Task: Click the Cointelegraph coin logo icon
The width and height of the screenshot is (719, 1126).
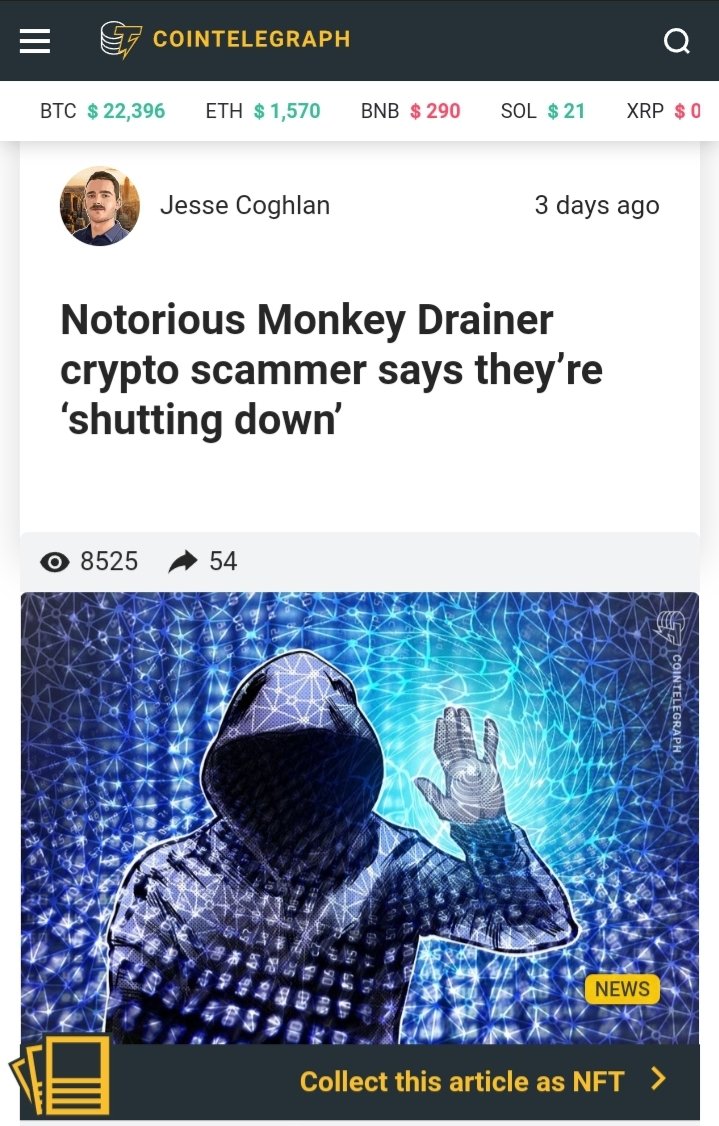Action: click(x=121, y=39)
